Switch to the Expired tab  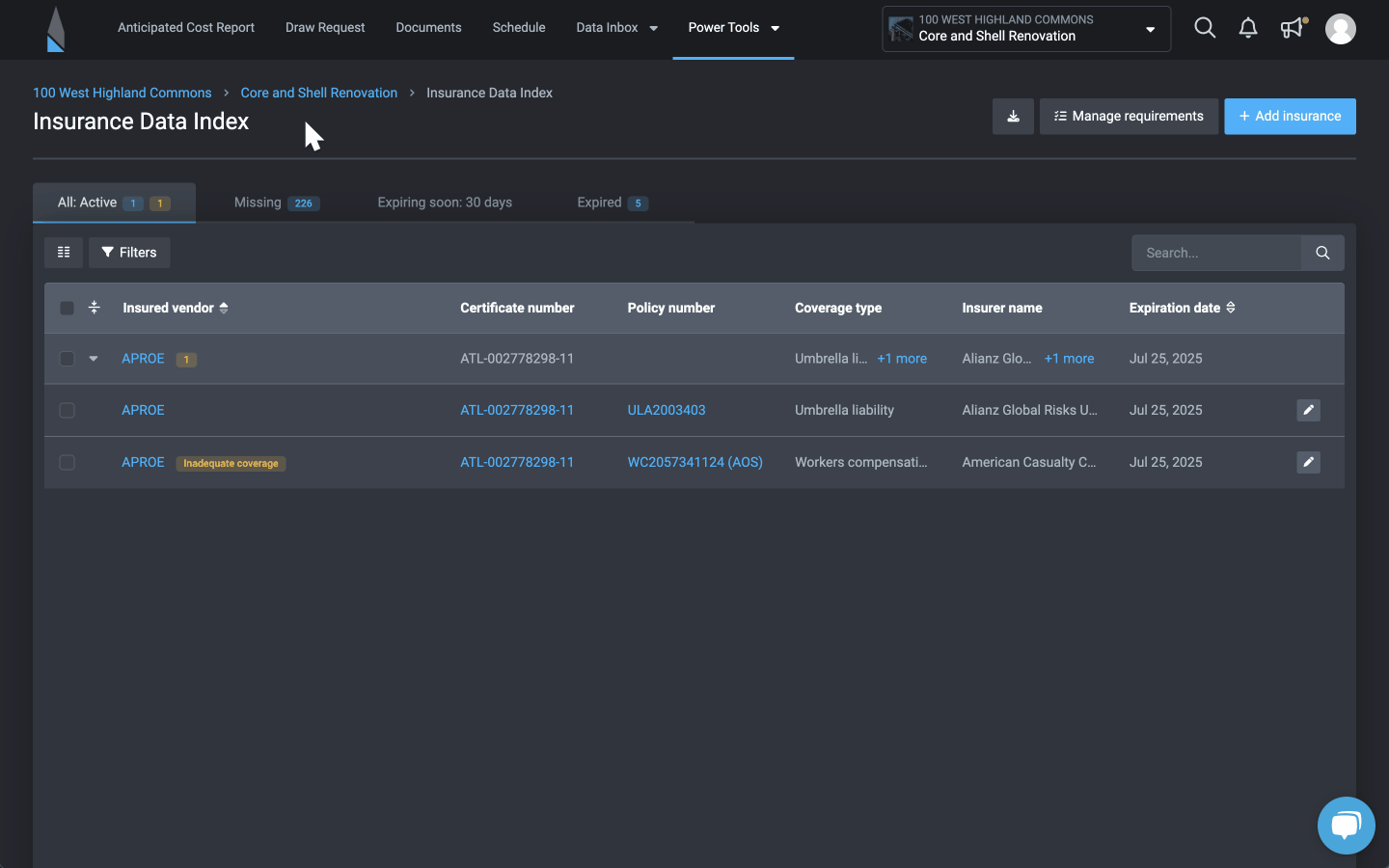coord(613,203)
